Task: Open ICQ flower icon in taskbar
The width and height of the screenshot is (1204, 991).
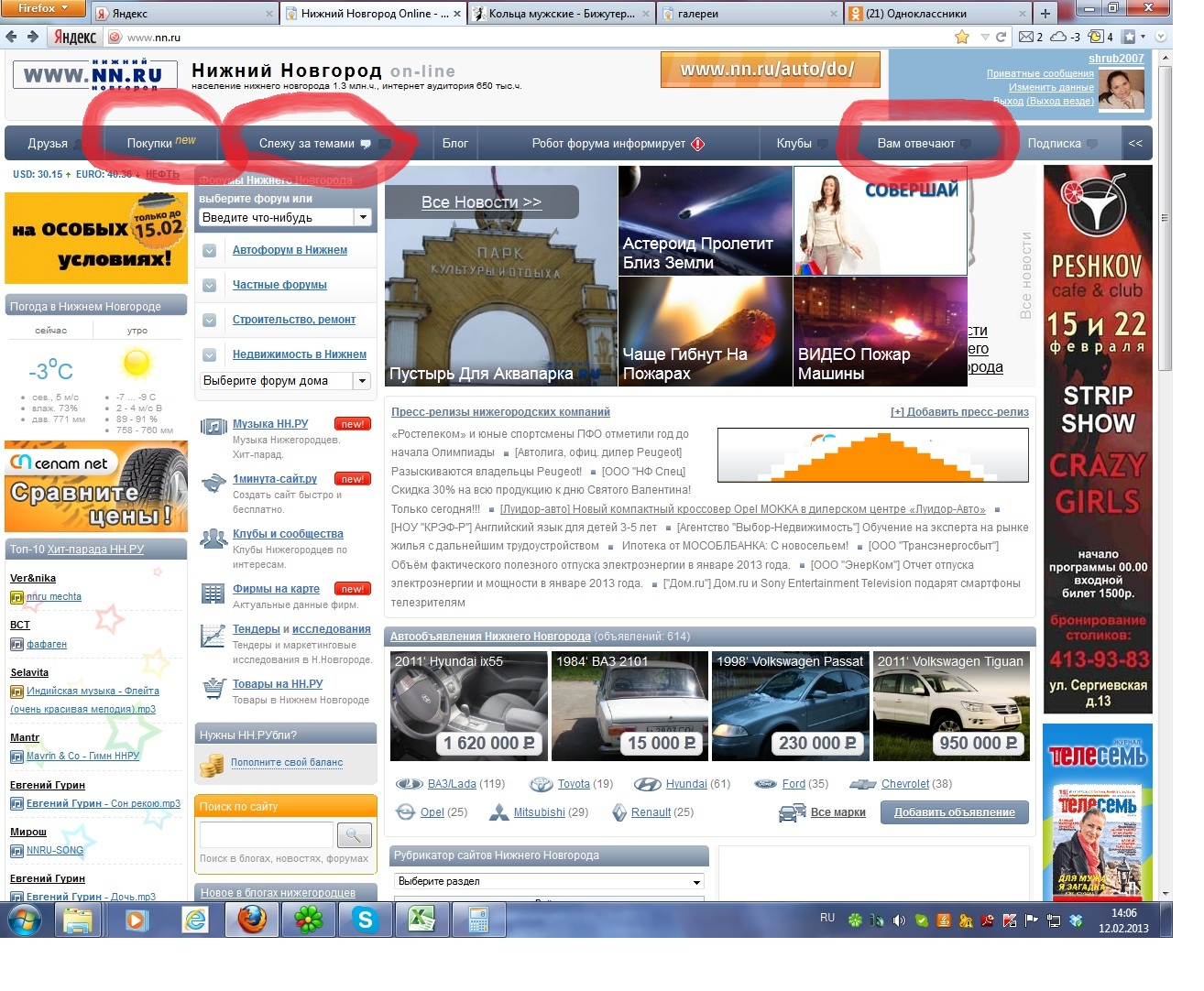Action: coord(309,919)
